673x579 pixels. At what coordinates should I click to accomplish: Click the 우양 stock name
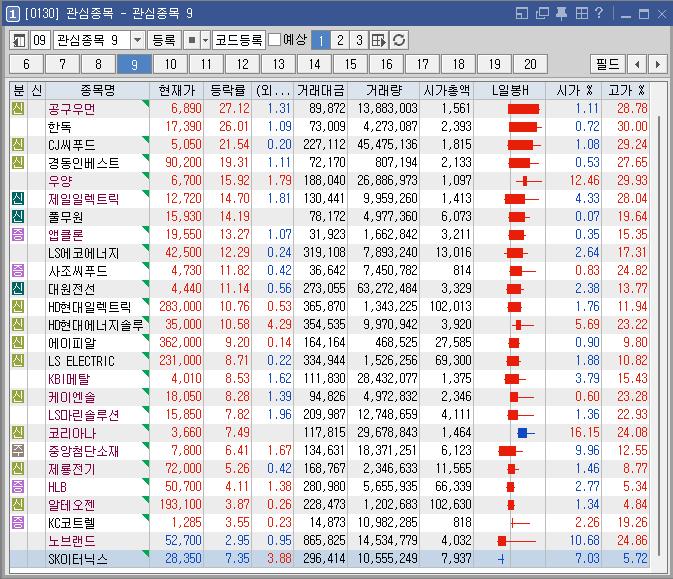click(60, 181)
